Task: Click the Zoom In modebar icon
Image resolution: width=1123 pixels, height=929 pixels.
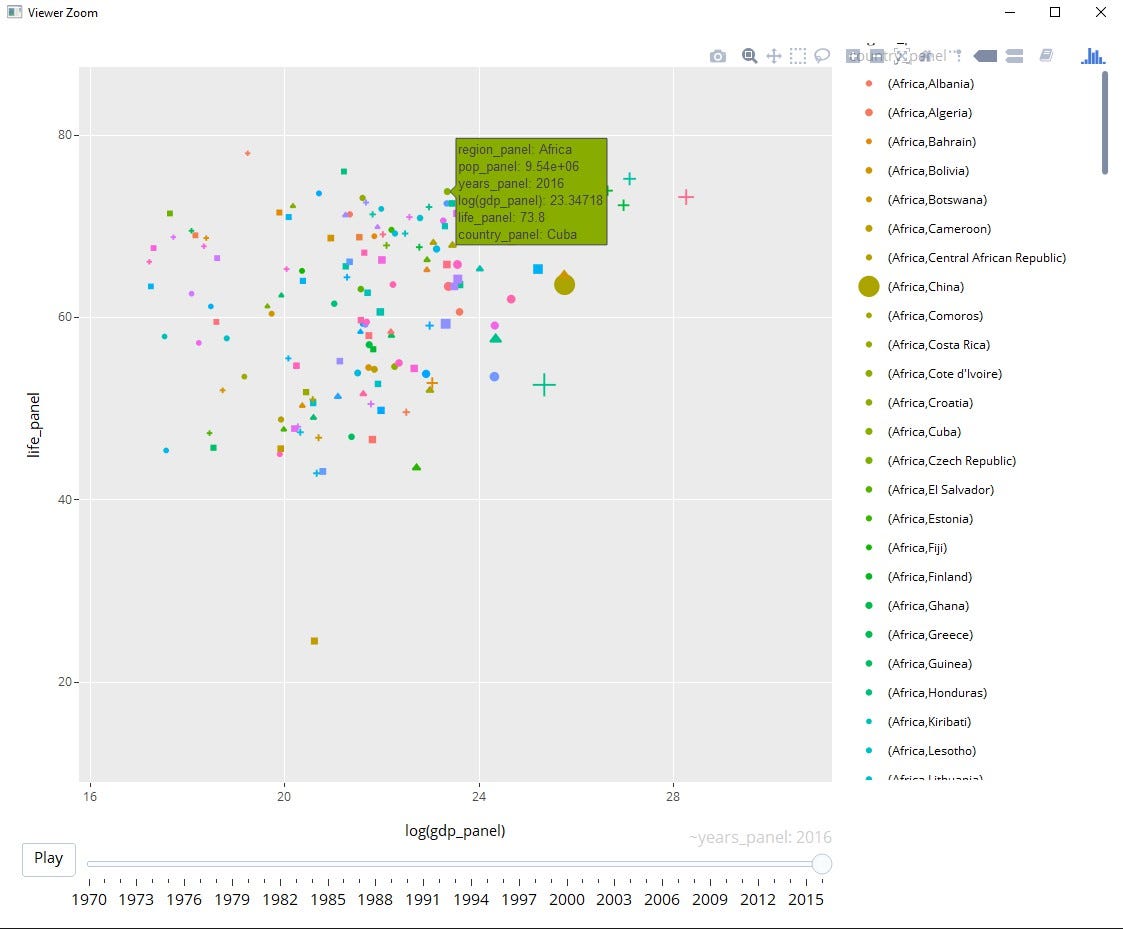Action: [x=853, y=56]
